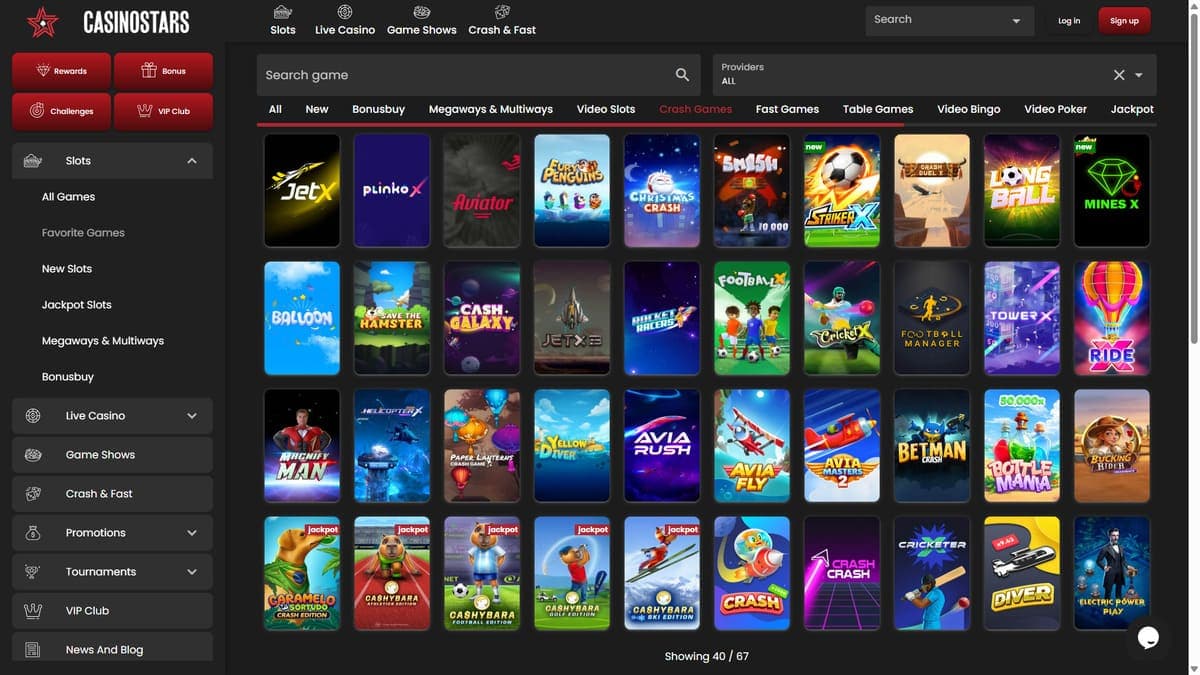The width and height of the screenshot is (1200, 675).
Task: Open All Games in sidebar
Action: [68, 197]
